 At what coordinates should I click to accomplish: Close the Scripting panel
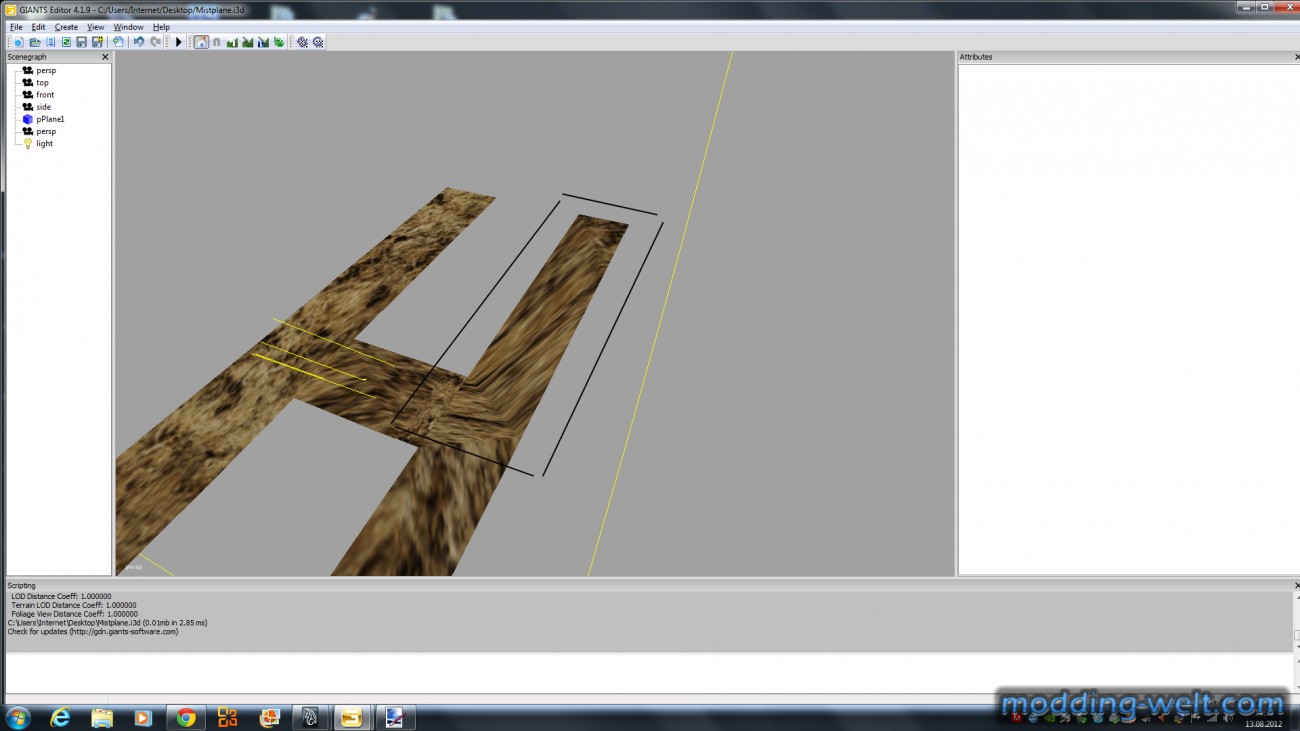[1296, 586]
